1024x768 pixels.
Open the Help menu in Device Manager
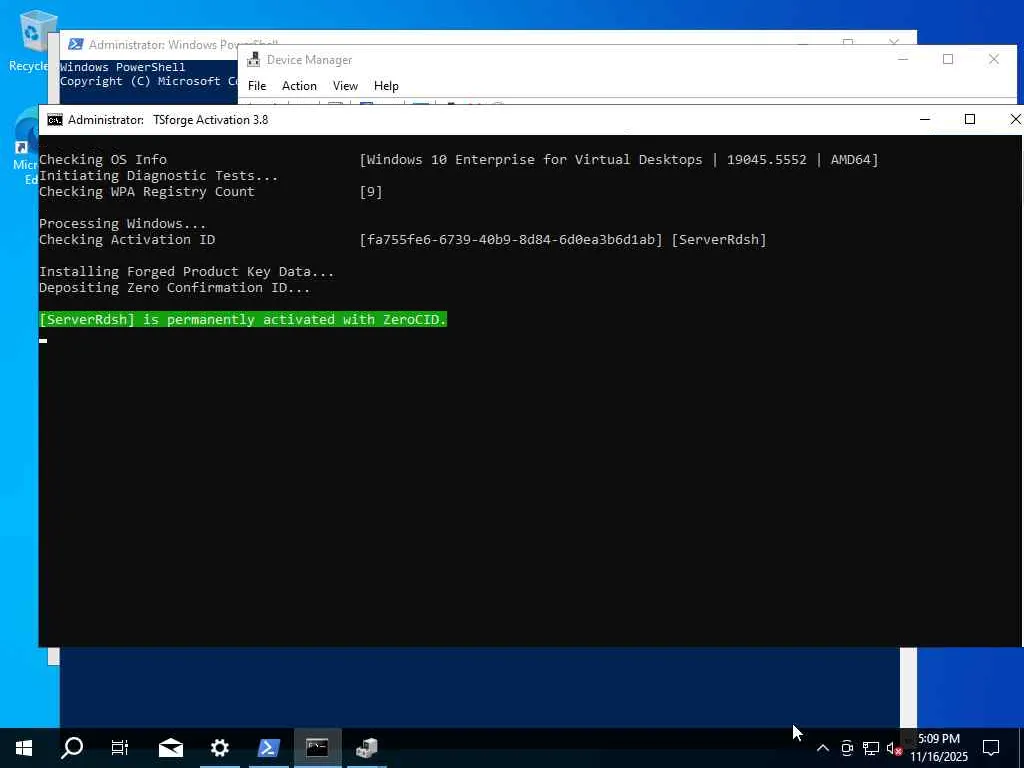386,86
